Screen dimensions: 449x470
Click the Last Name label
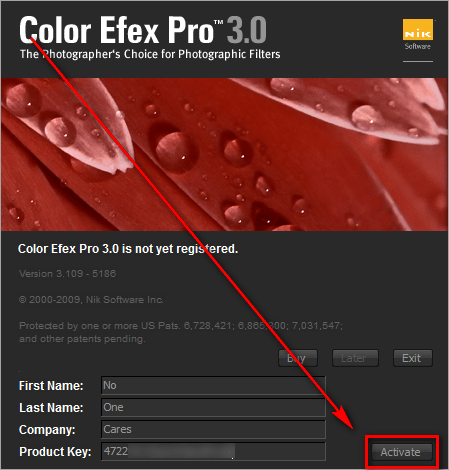click(51, 408)
